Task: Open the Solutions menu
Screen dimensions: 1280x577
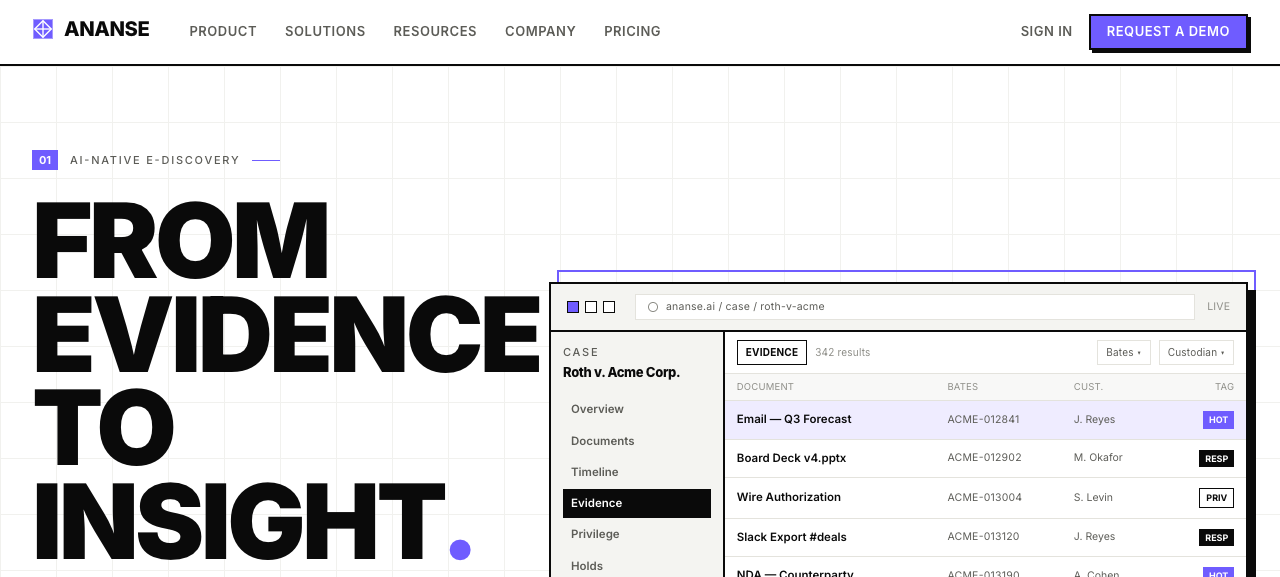Action: [325, 31]
